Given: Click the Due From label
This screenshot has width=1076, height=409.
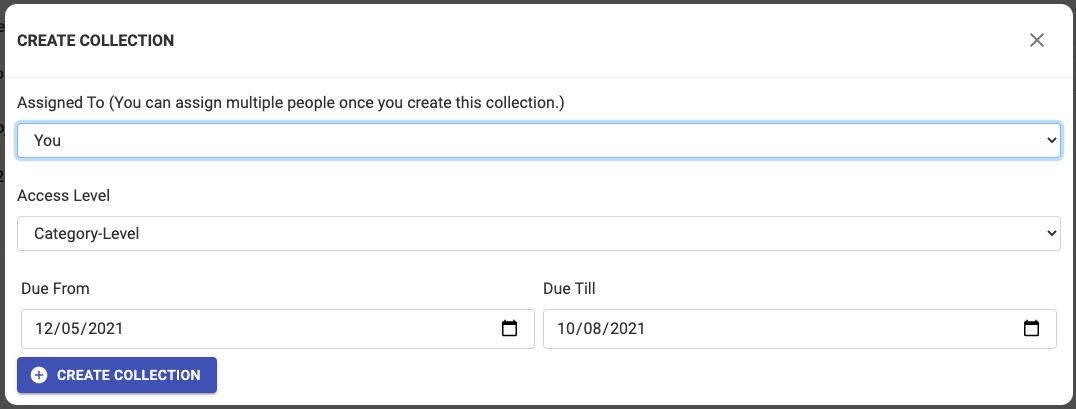Looking at the screenshot, I should tap(55, 289).
